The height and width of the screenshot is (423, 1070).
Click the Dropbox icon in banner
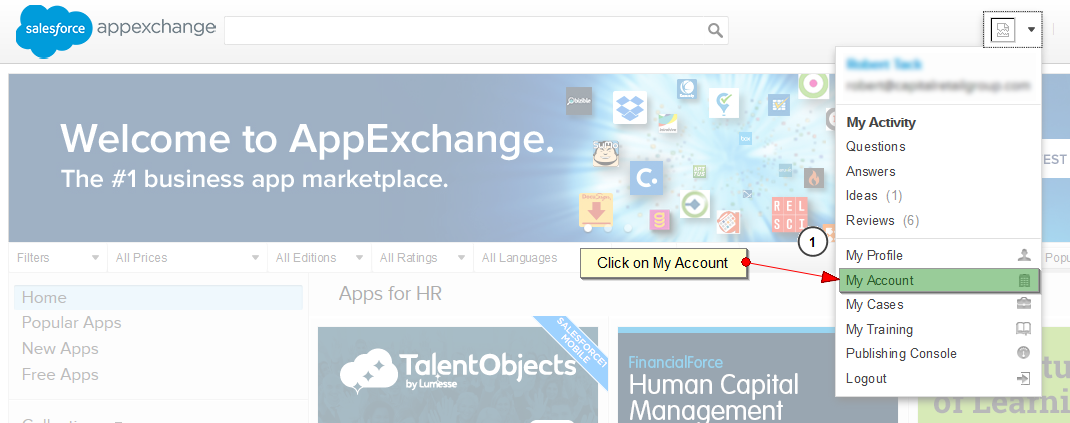629,107
